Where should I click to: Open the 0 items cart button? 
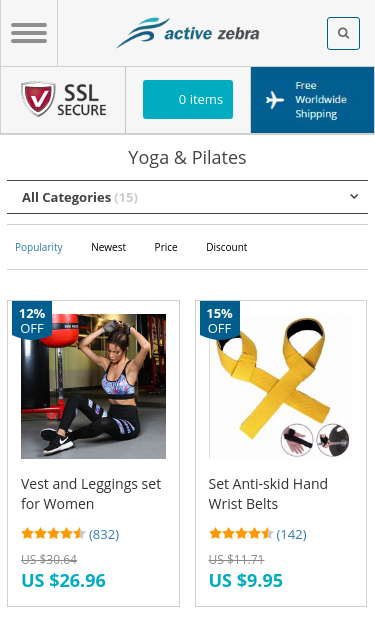[x=188, y=100]
